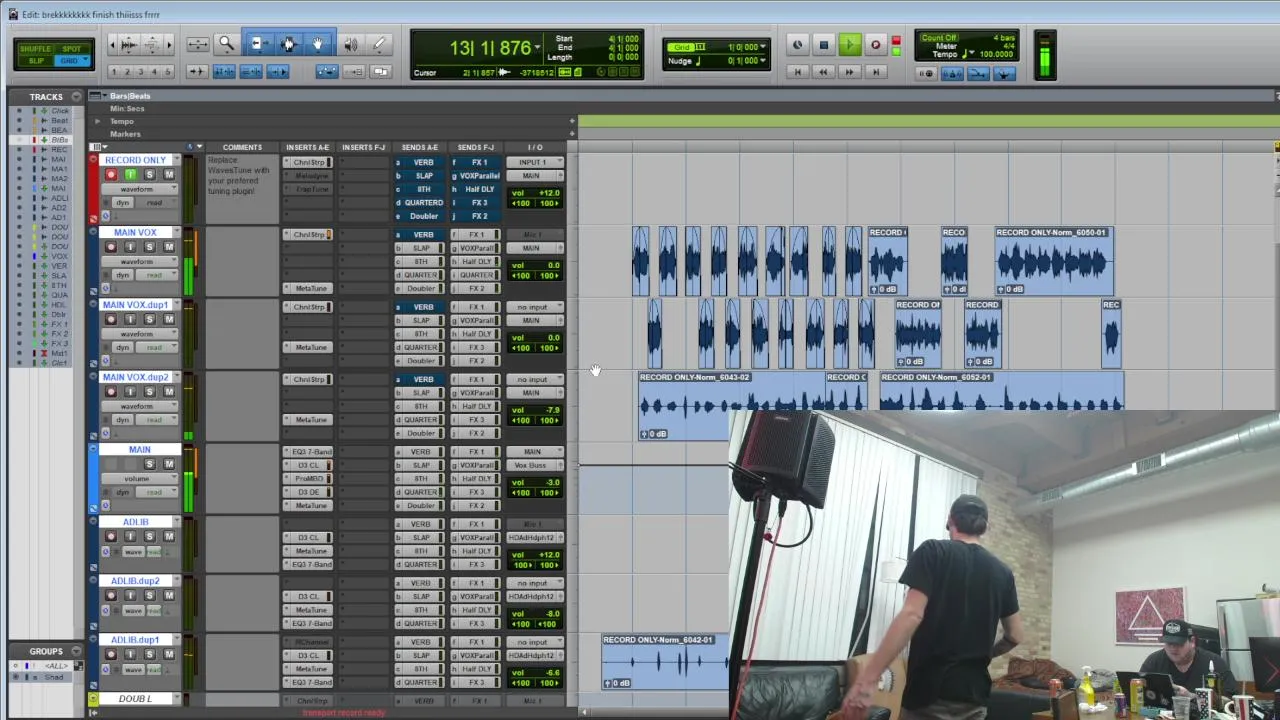The image size is (1280, 720).
Task: Enable Slip edit mode
Action: coord(35,61)
